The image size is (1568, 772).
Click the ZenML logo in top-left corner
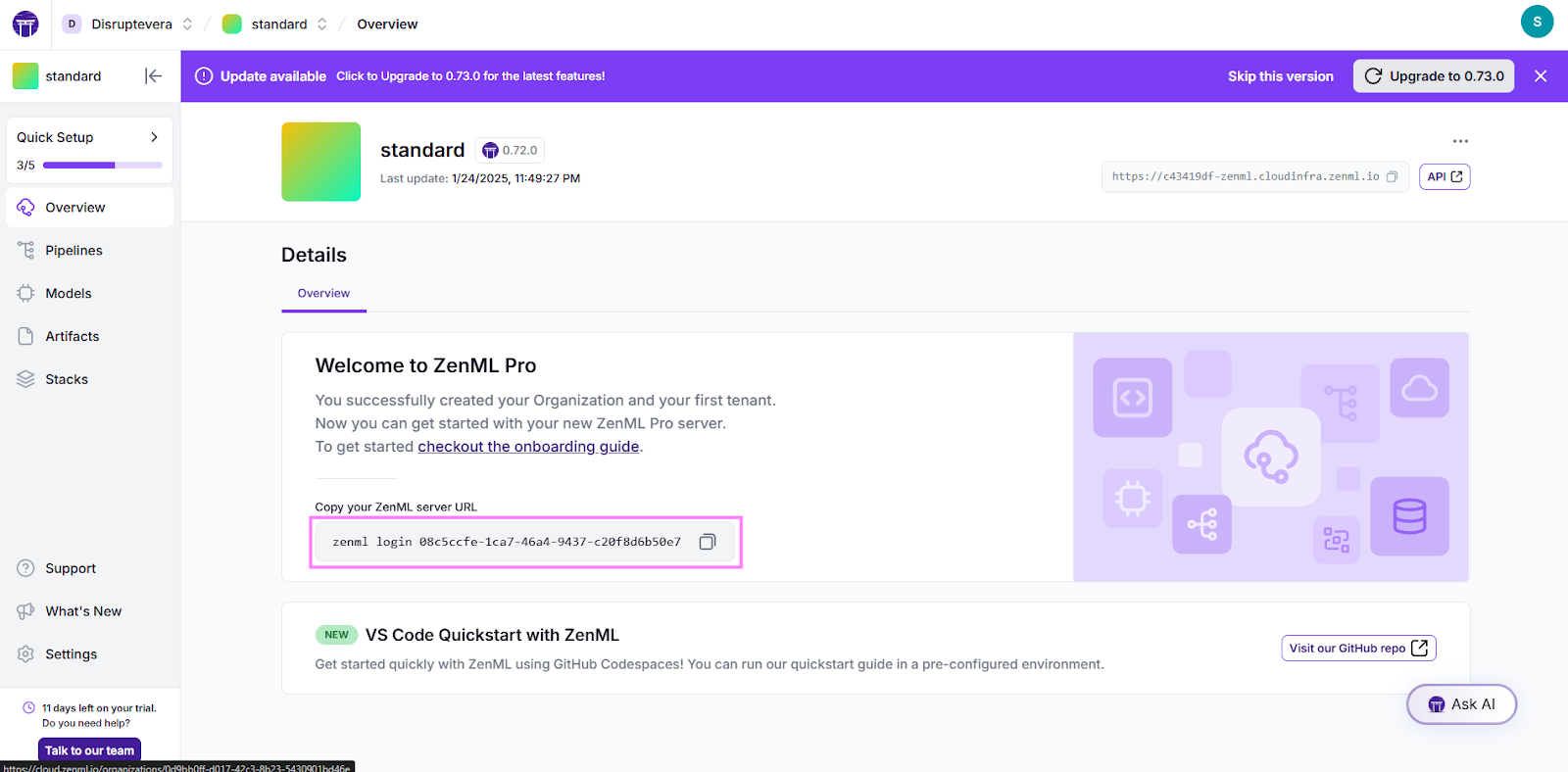click(25, 24)
